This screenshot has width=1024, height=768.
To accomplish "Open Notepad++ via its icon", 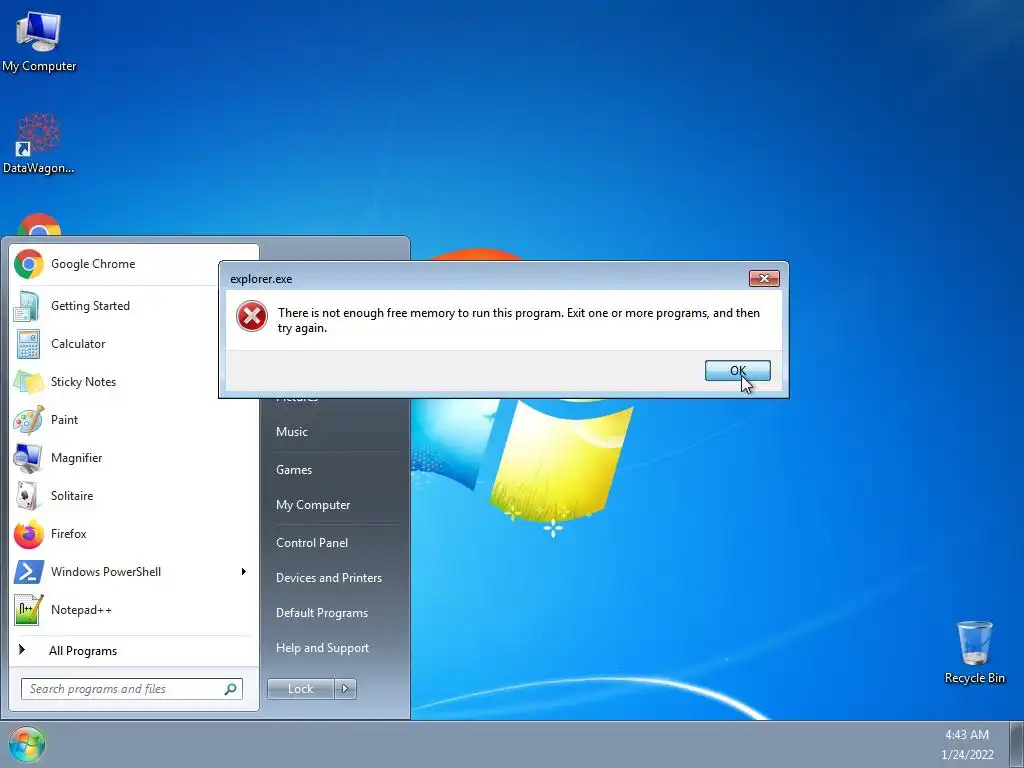I will click(x=28, y=609).
